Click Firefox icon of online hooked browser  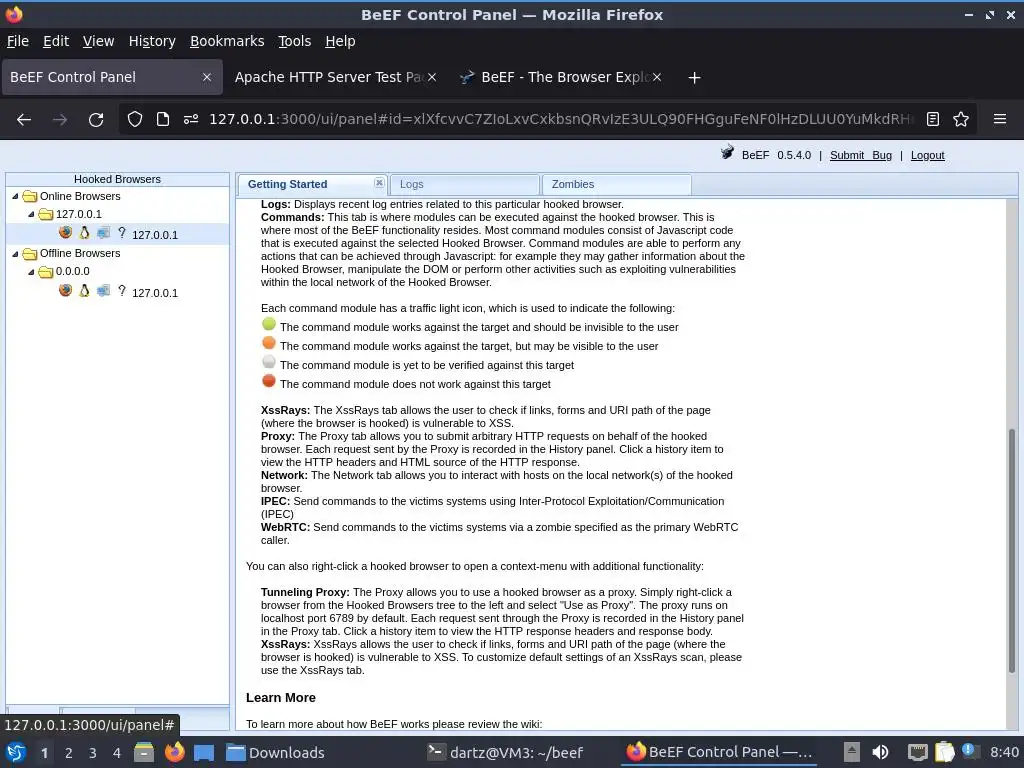pos(65,232)
